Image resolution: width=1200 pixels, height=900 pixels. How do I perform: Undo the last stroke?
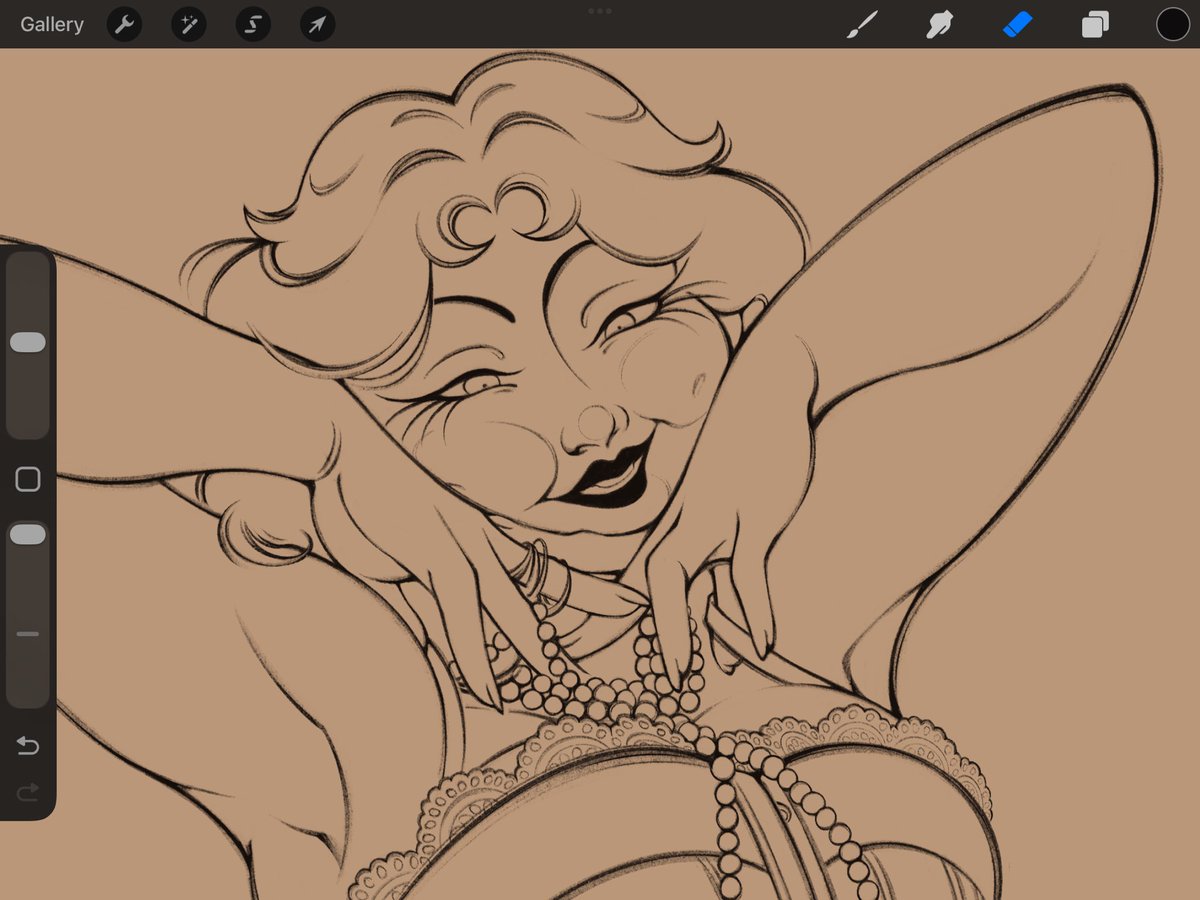[x=28, y=746]
